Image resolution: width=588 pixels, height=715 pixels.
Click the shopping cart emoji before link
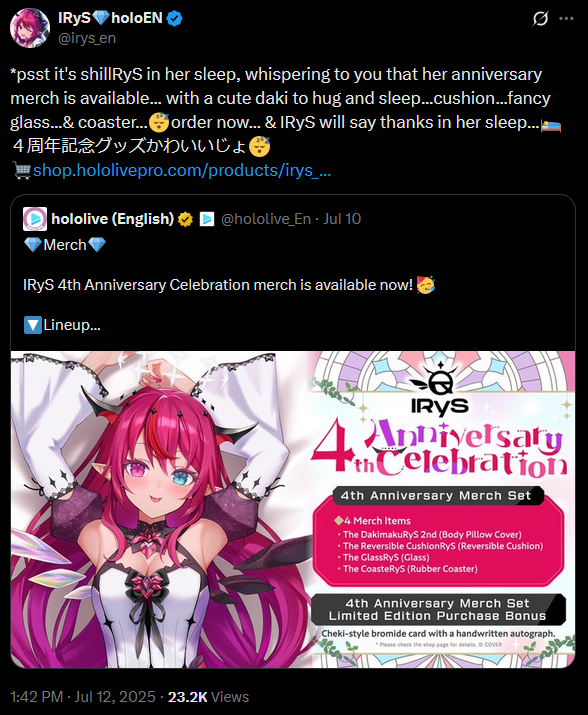tap(21, 171)
